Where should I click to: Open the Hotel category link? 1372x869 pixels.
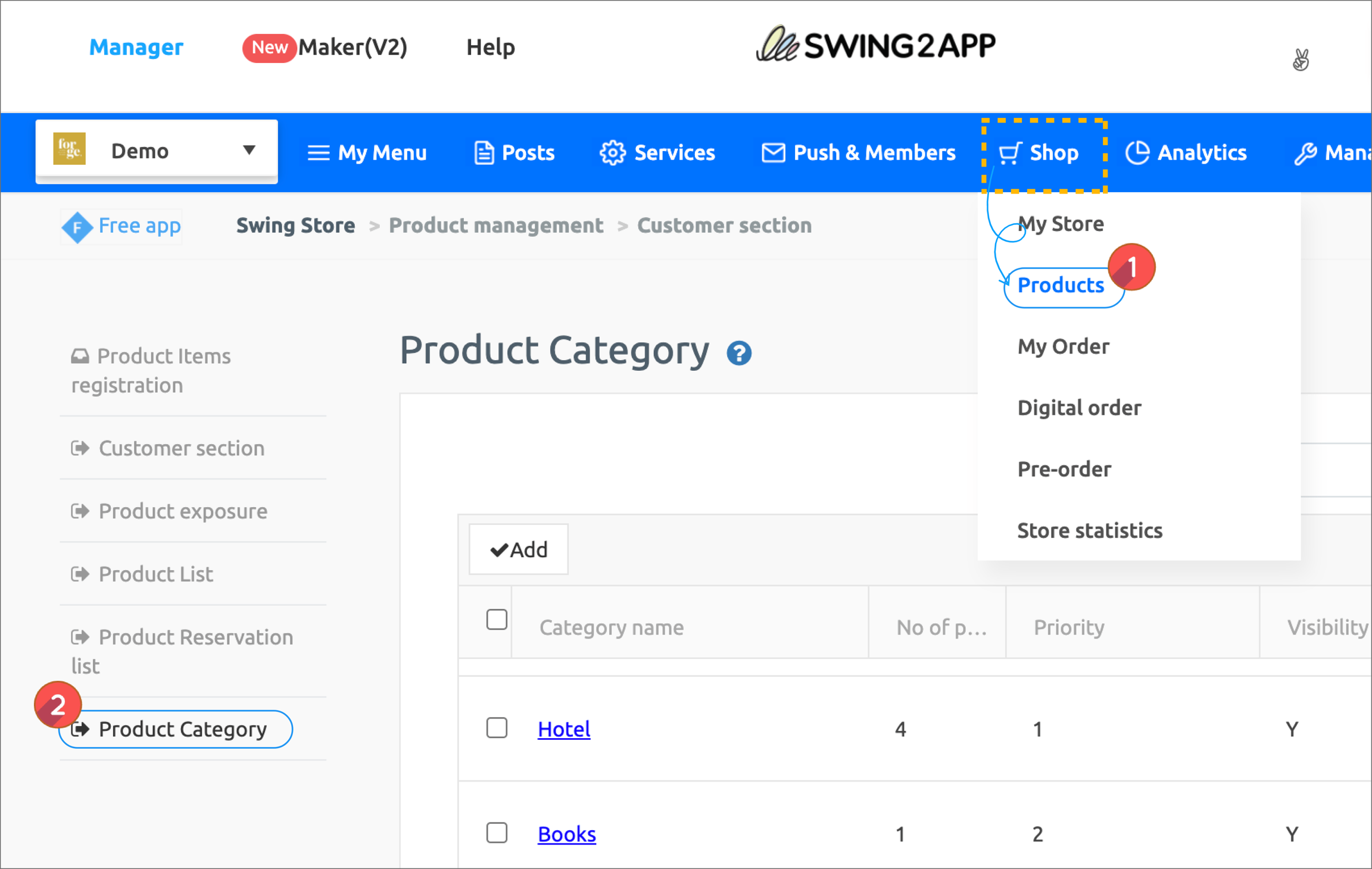pyautogui.click(x=563, y=729)
